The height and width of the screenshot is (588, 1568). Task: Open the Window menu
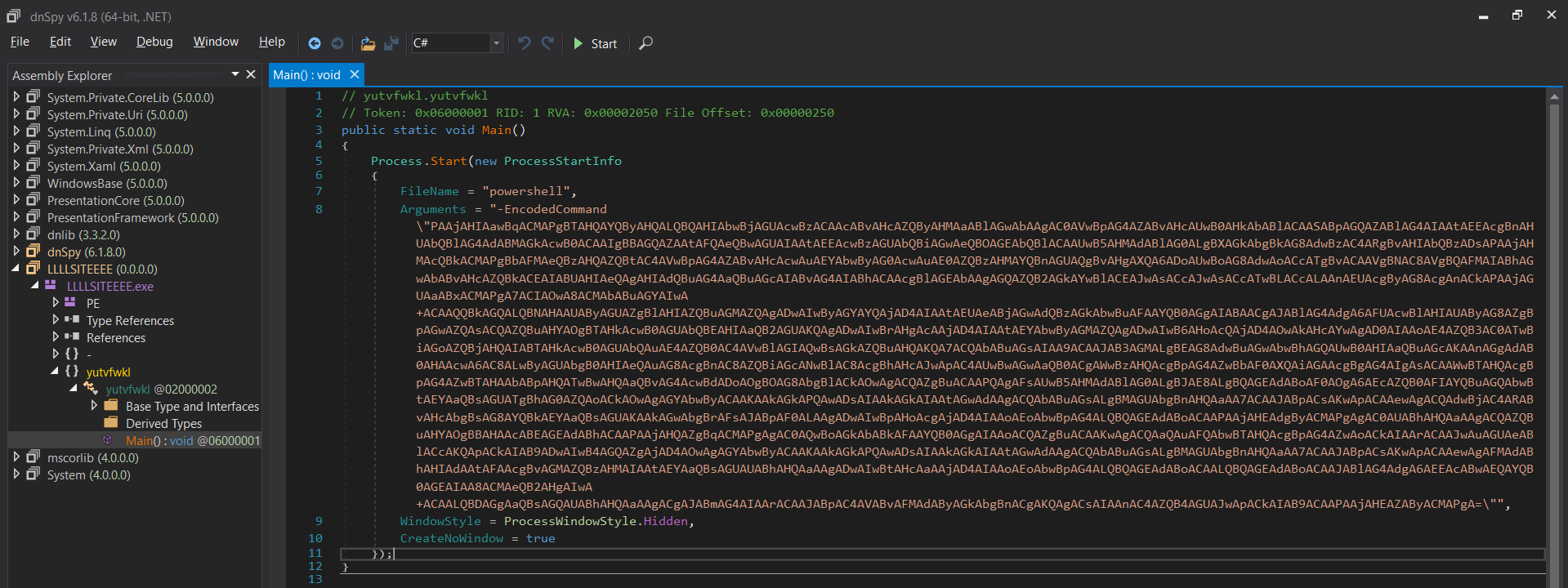pos(216,42)
